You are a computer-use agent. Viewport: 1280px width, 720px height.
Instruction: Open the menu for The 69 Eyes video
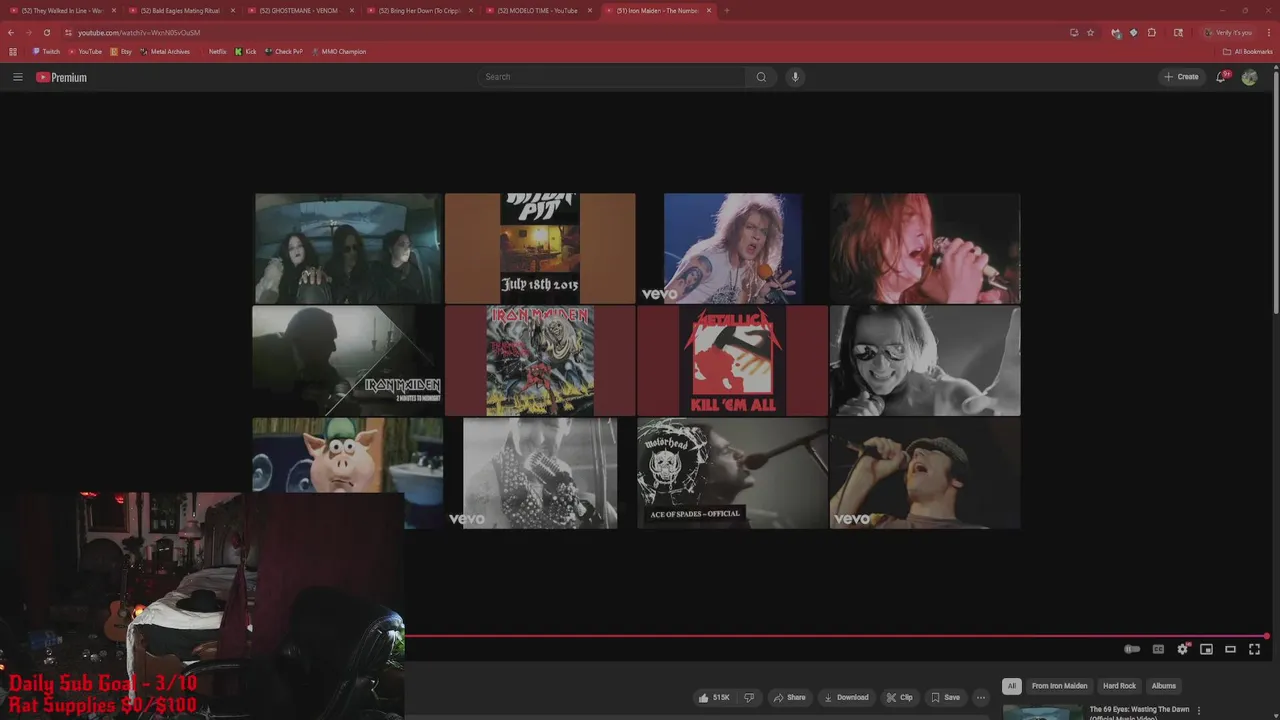click(1199, 710)
